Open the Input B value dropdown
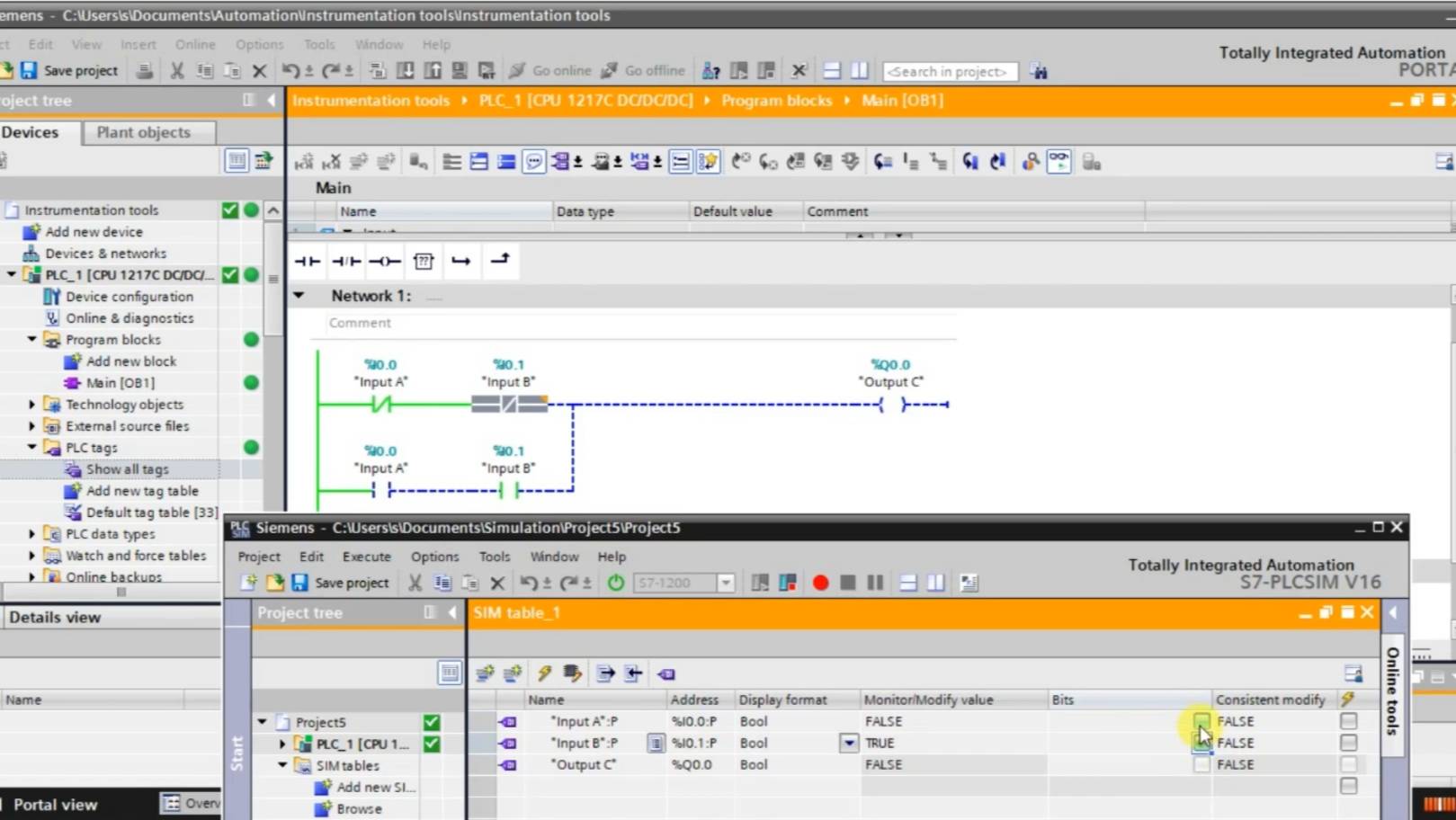The width and height of the screenshot is (1456, 820). 848,743
